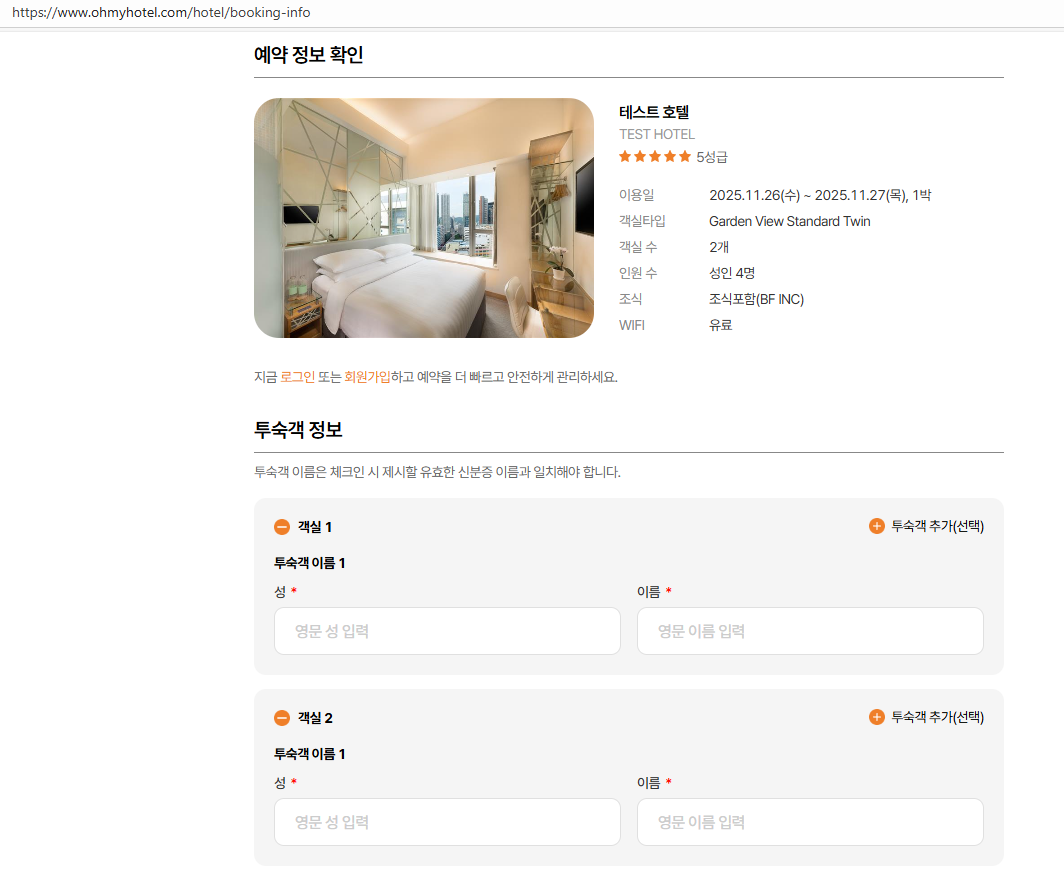The image size is (1064, 884).
Task: Click the plus icon in 객실 1
Action: point(877,526)
